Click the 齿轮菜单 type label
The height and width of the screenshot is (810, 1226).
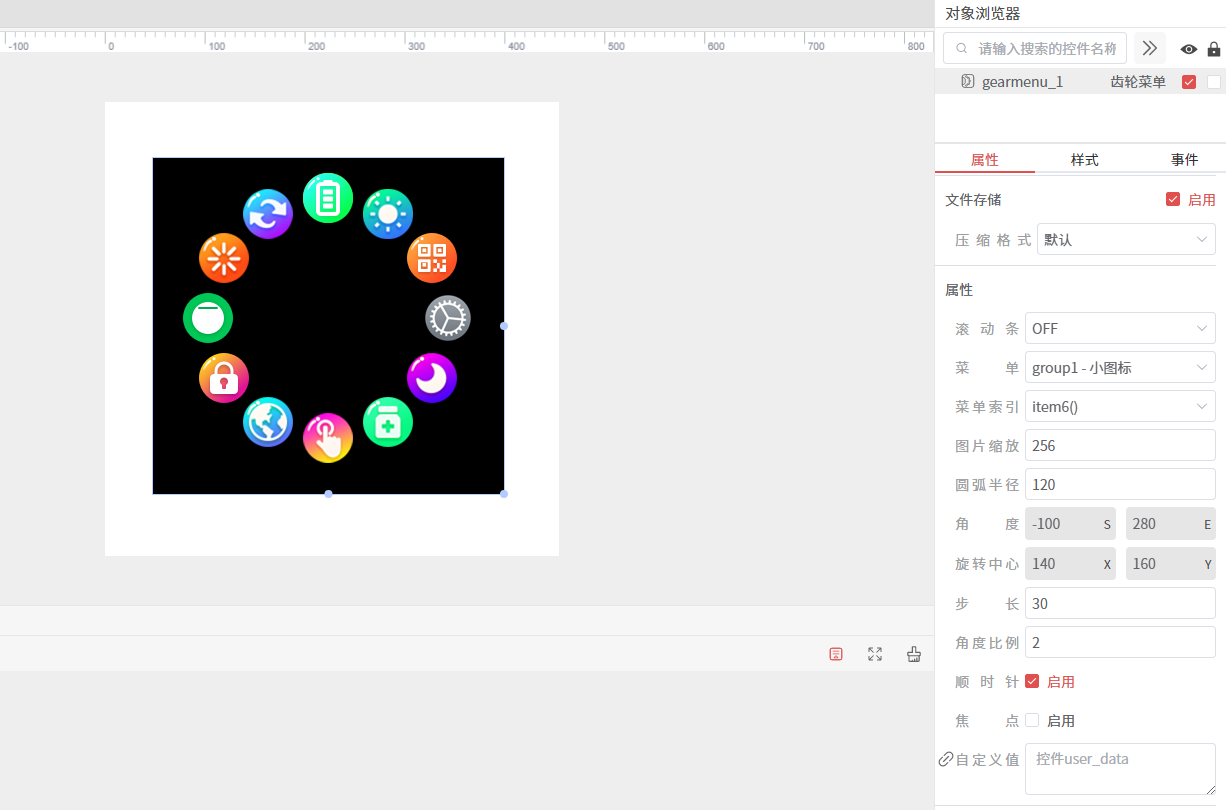pyautogui.click(x=1138, y=82)
